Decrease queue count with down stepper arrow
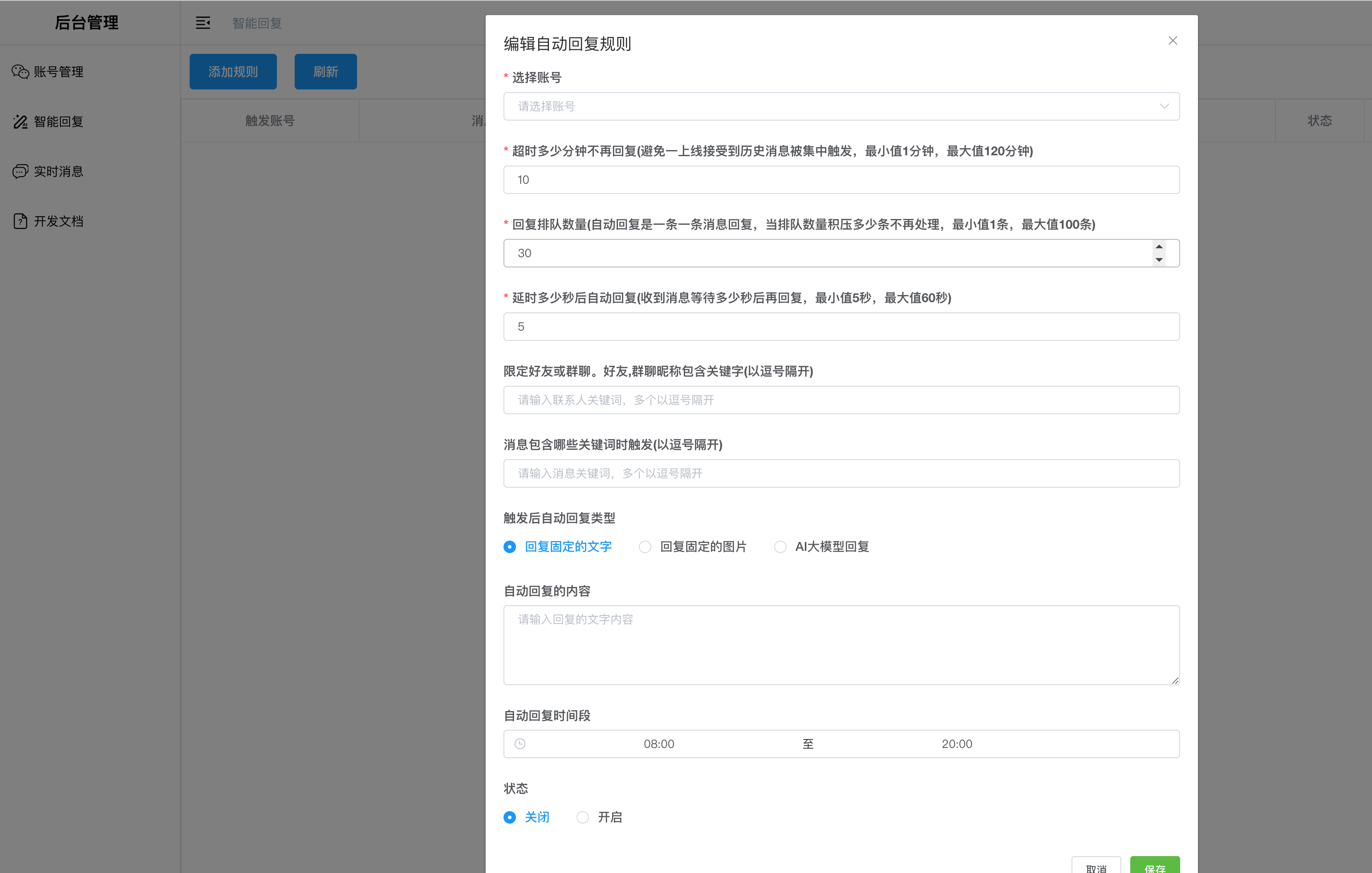The image size is (1372, 873). point(1159,260)
